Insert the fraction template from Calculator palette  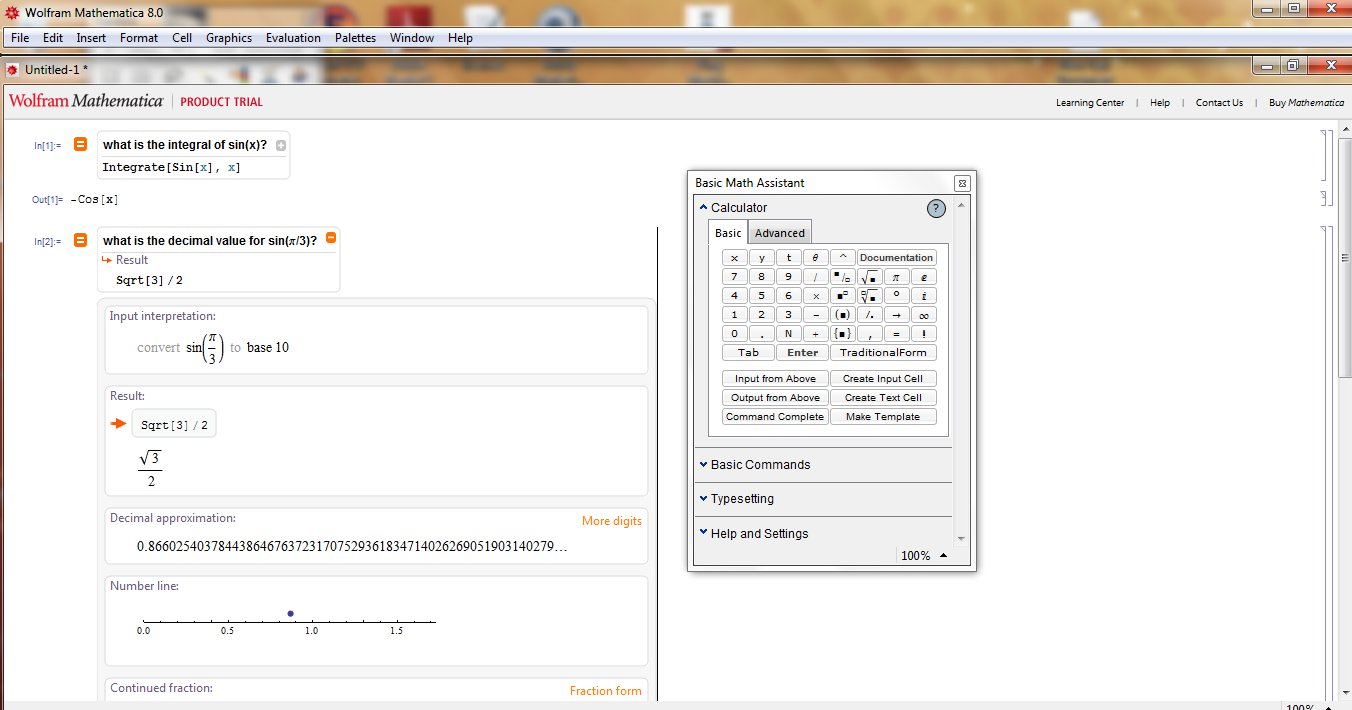click(x=842, y=277)
